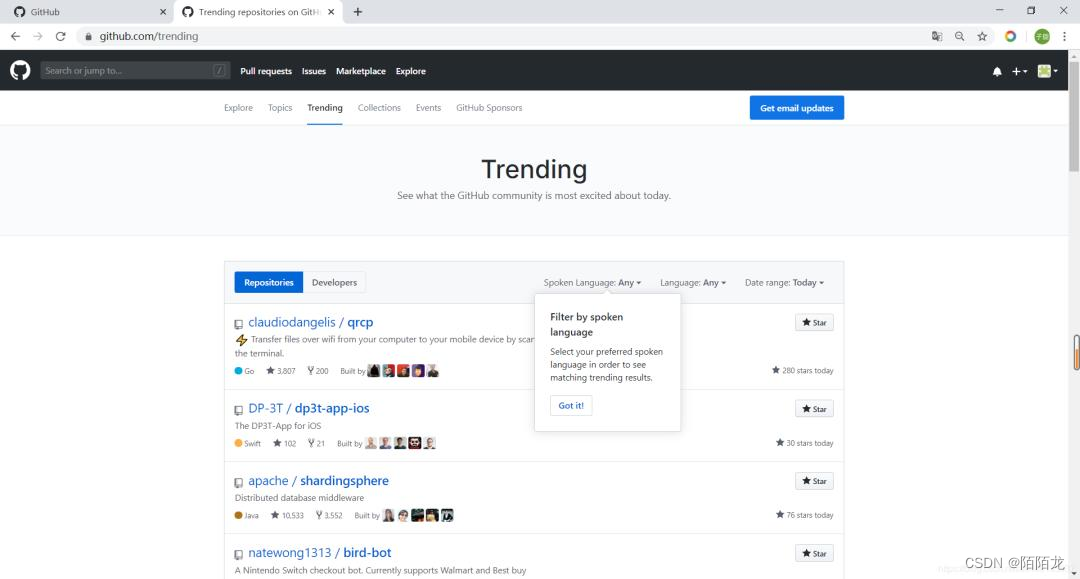
Task: Open the Chrome profile avatar
Action: pos(1042,36)
